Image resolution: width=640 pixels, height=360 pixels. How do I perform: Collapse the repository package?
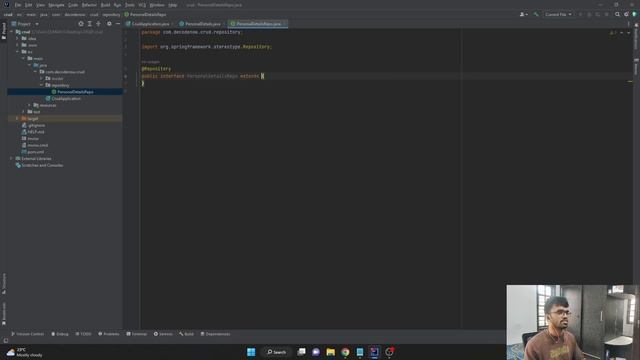pos(41,85)
